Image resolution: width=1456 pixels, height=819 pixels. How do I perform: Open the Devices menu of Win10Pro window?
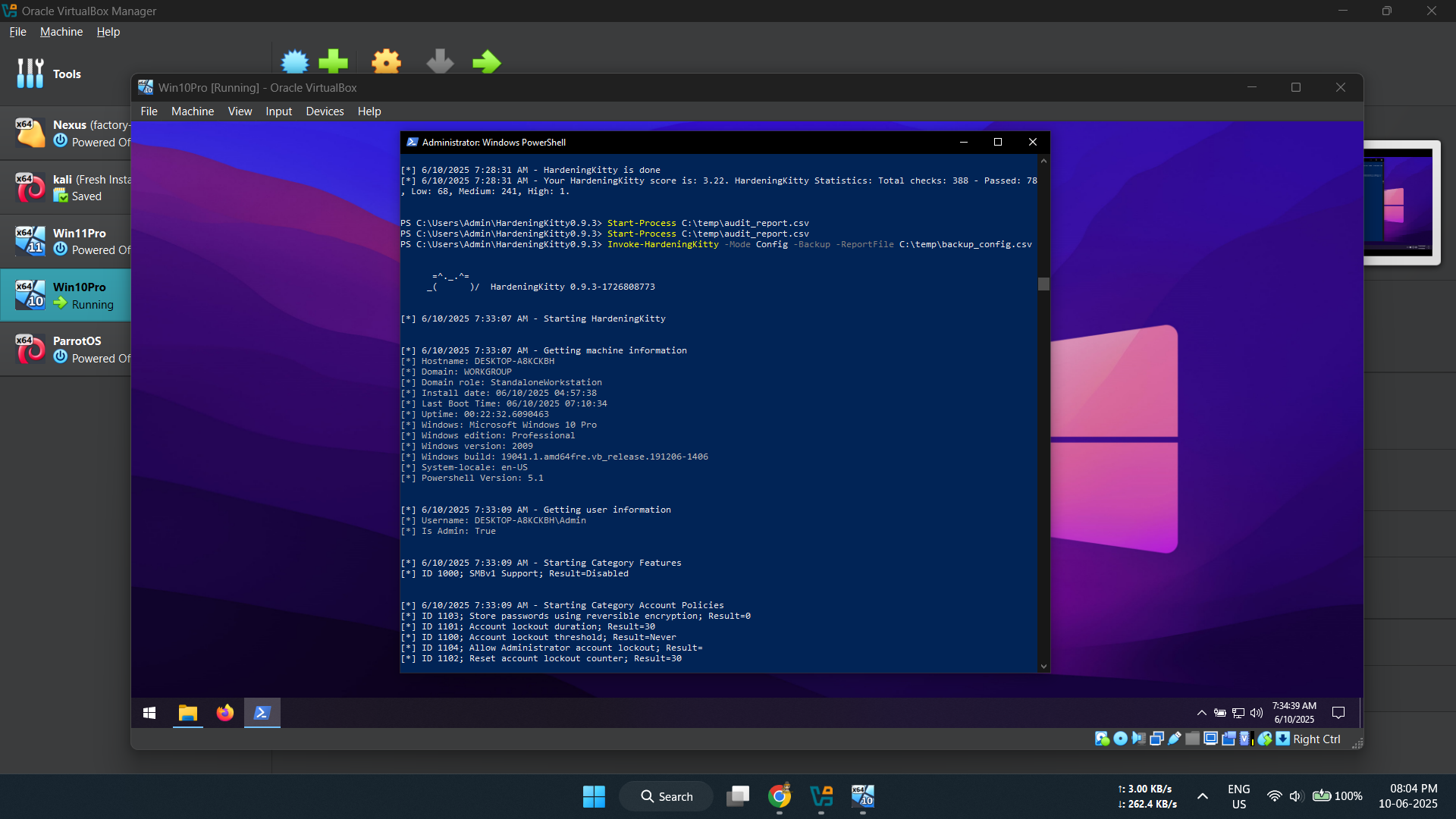325,111
